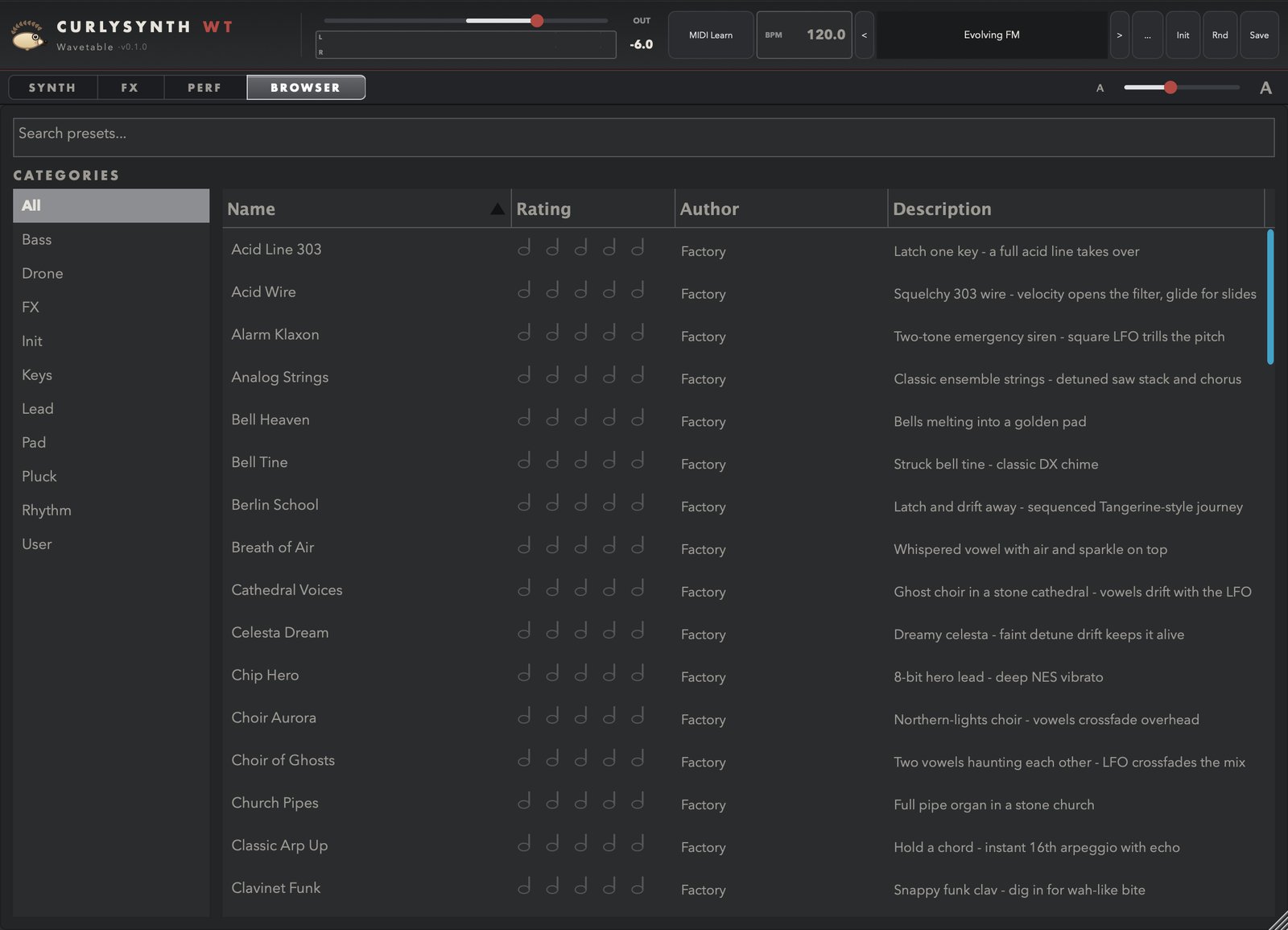Click the Search presets input field
This screenshot has width=1288, height=930.
tap(643, 137)
